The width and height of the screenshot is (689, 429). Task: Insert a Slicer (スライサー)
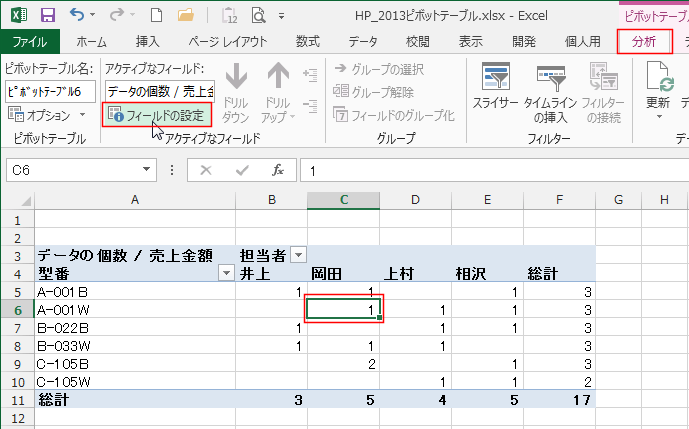click(495, 90)
